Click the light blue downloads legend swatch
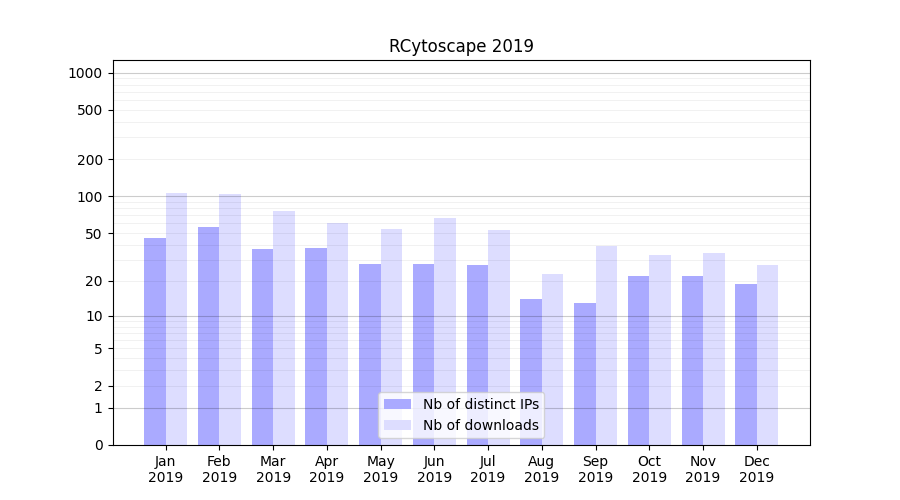Image resolution: width=900 pixels, height=500 pixels. [397, 425]
